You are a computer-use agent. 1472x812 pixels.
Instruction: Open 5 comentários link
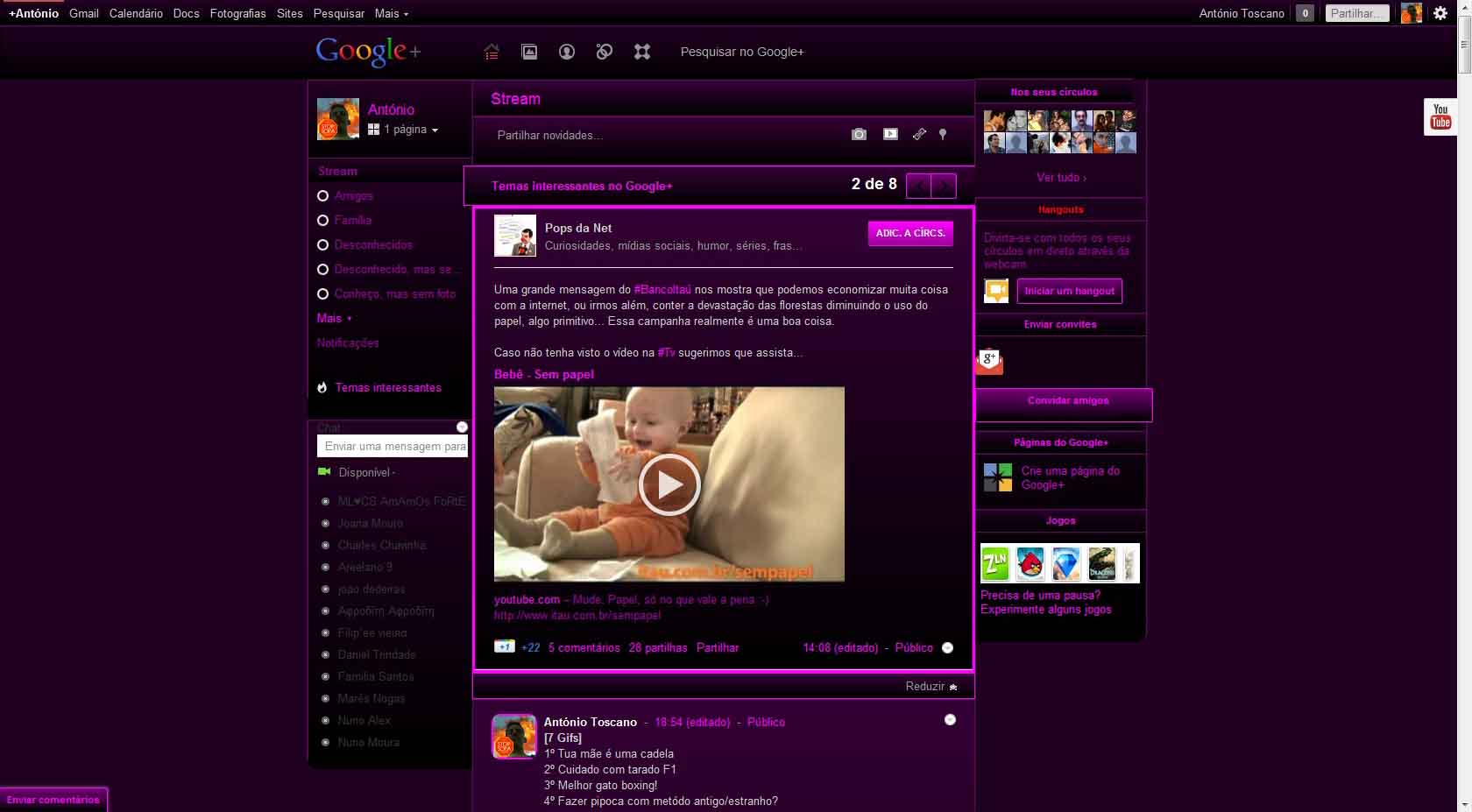pos(584,647)
